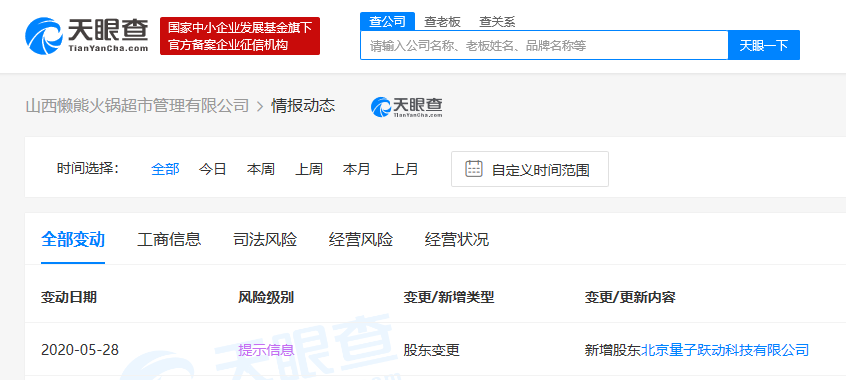Open the TianYanCha logo in the header
The height and width of the screenshot is (380, 846).
click(x=86, y=35)
